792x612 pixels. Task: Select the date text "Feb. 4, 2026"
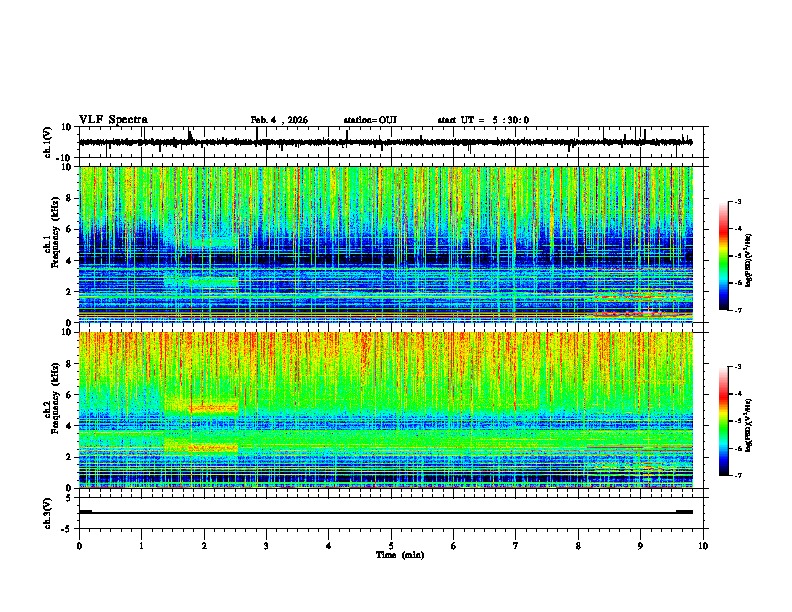[x=279, y=120]
